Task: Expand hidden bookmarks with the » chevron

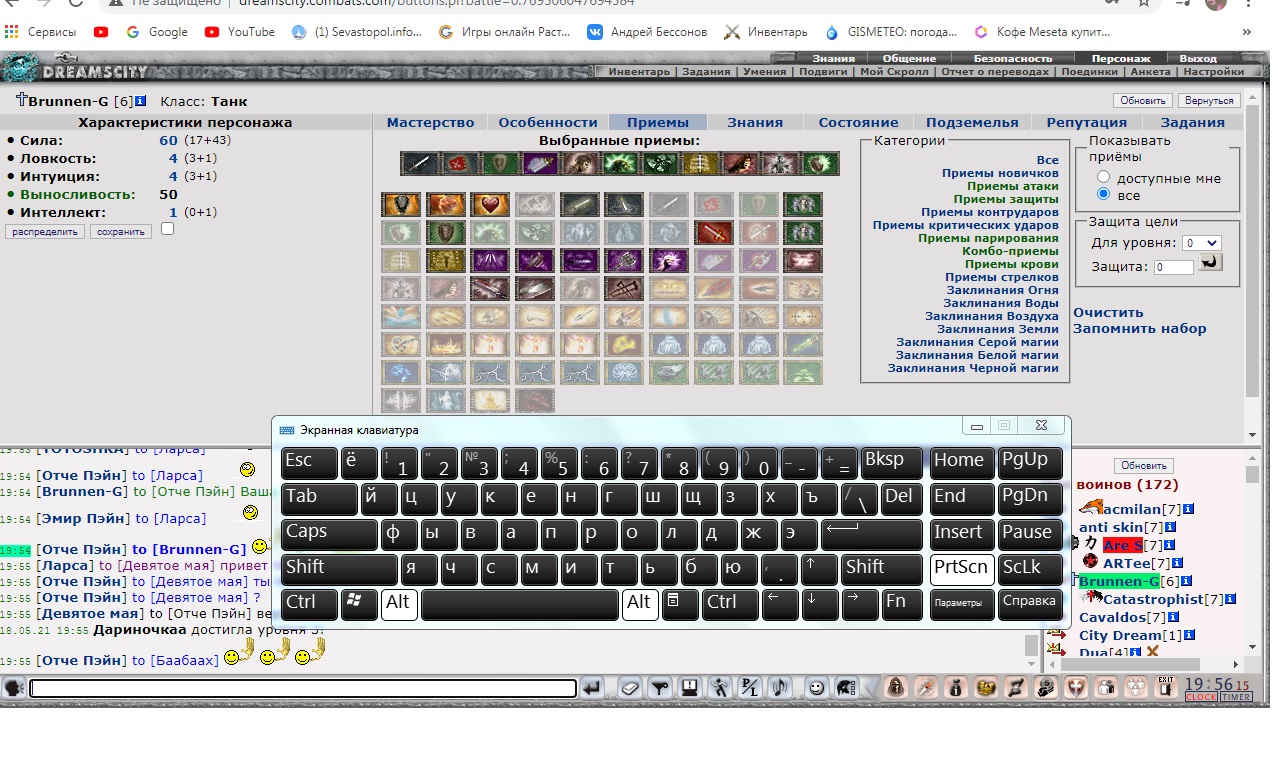Action: click(x=1247, y=32)
